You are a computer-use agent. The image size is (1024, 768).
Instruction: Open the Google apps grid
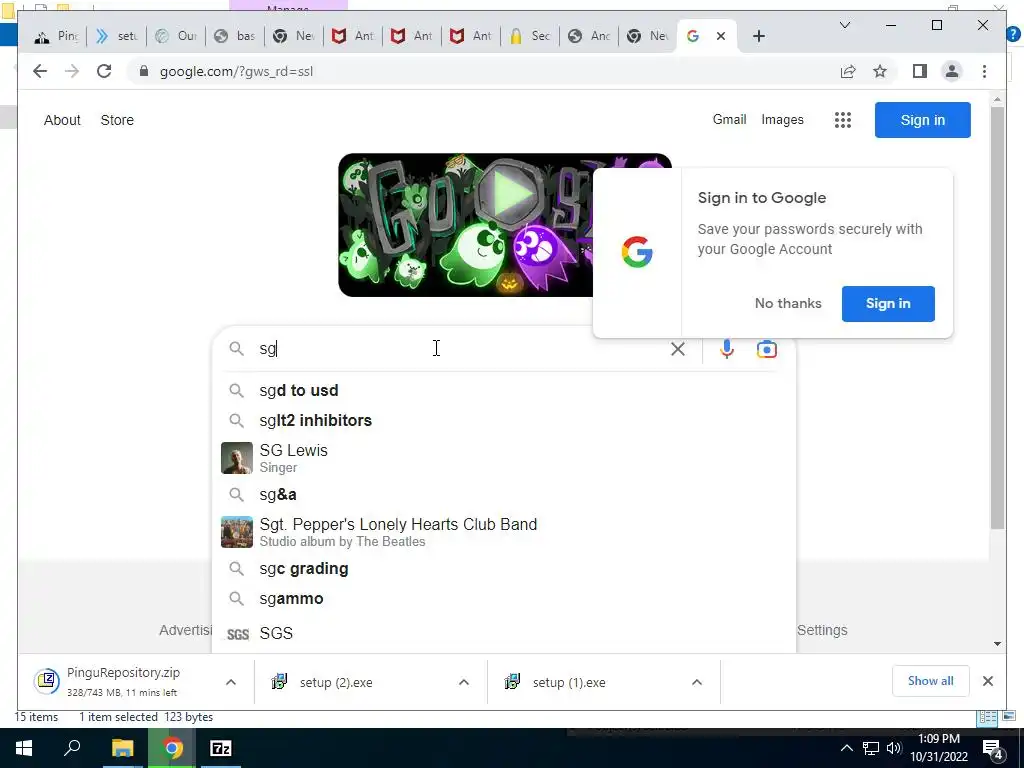[x=842, y=120]
